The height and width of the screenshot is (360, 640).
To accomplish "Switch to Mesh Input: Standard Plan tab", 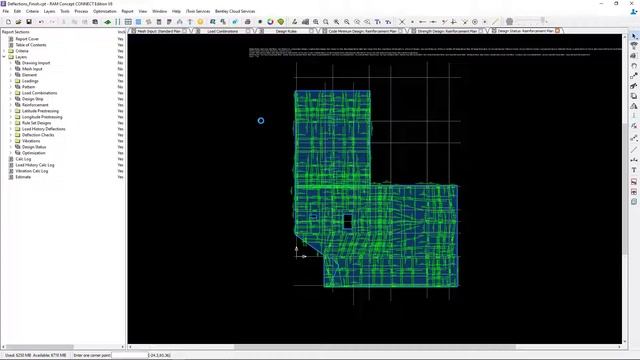I will click(x=159, y=31).
